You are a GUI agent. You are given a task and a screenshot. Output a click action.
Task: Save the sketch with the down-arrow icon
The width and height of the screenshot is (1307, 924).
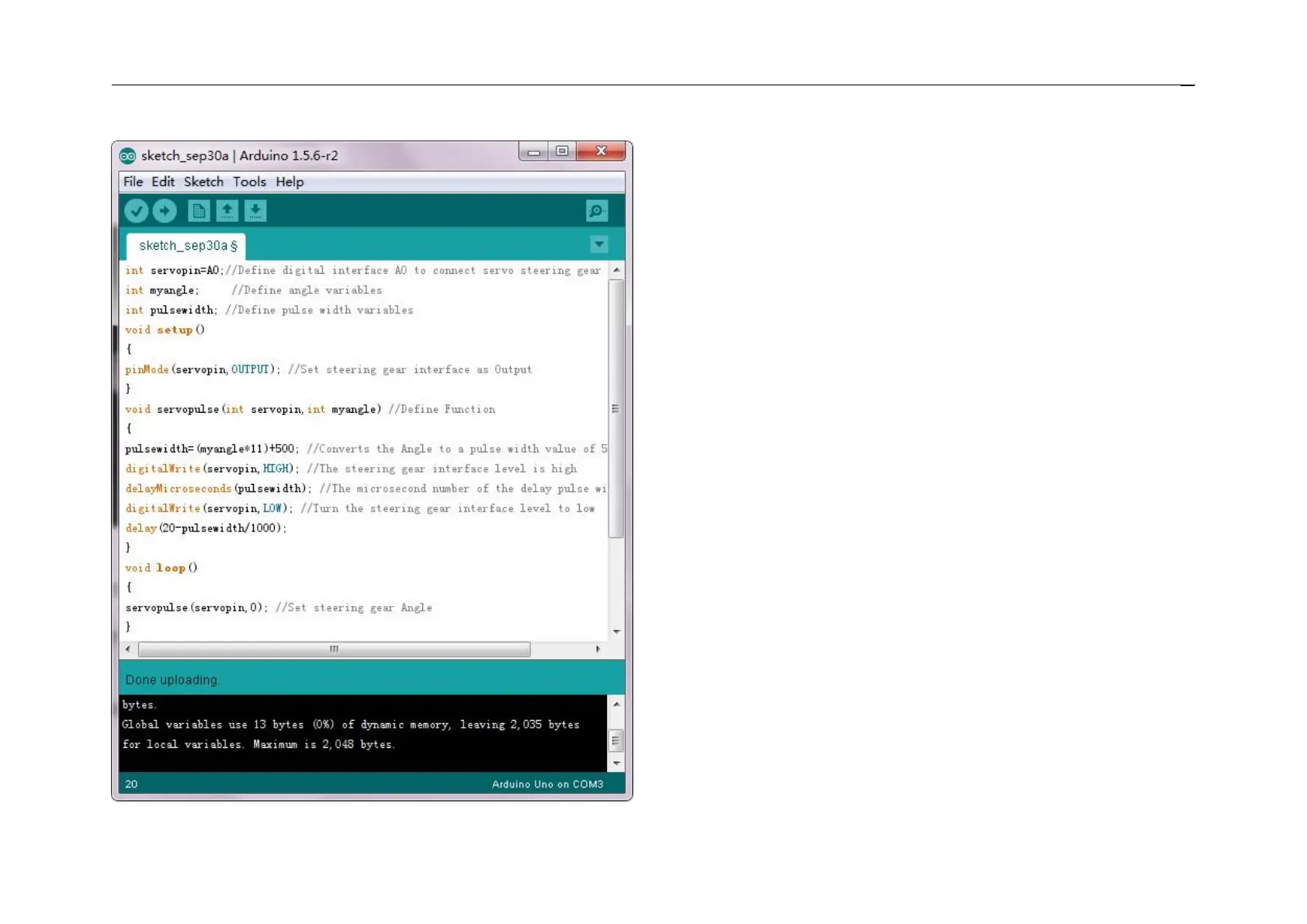(x=255, y=211)
